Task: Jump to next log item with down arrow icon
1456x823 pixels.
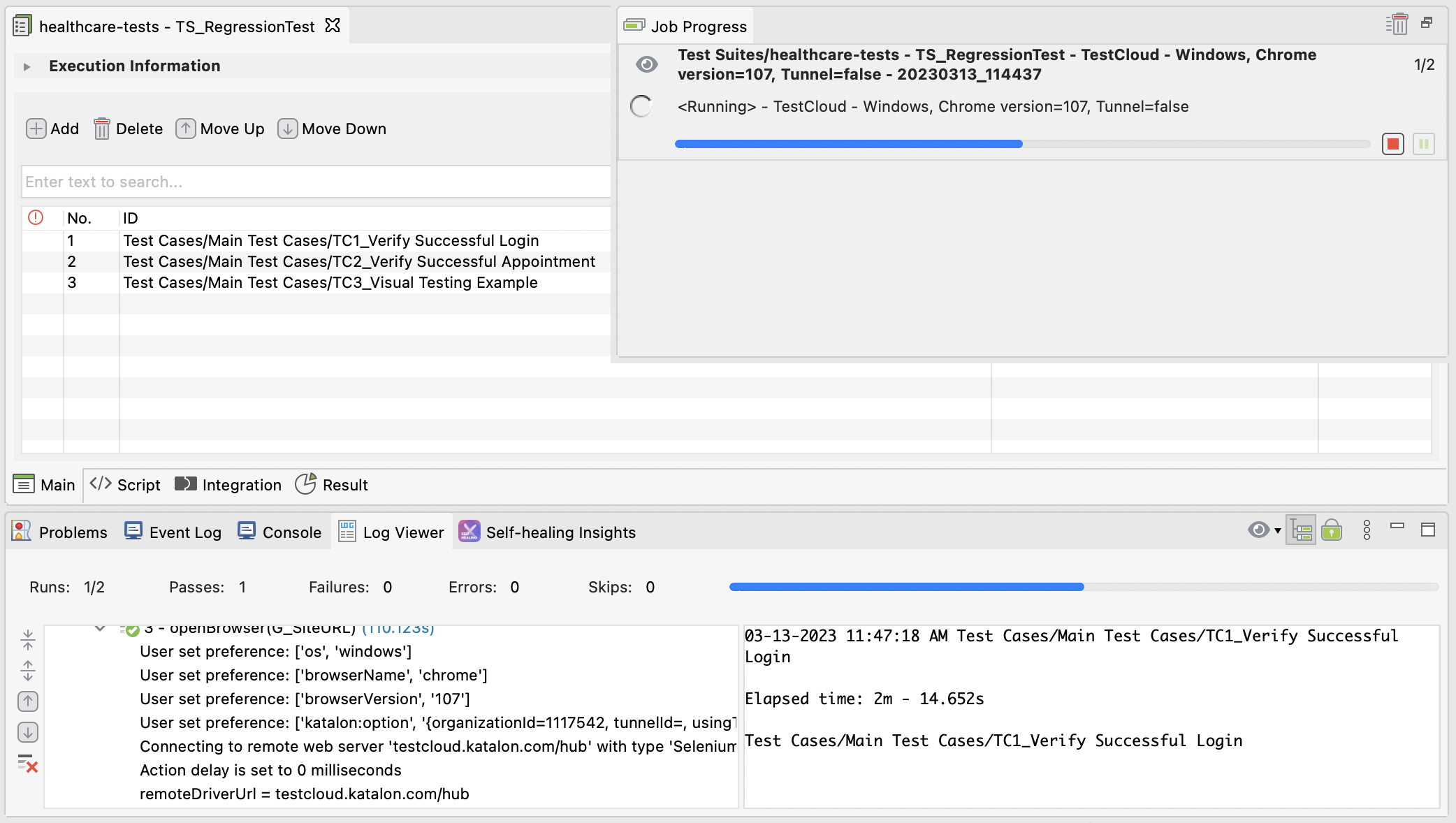Action: 28,732
